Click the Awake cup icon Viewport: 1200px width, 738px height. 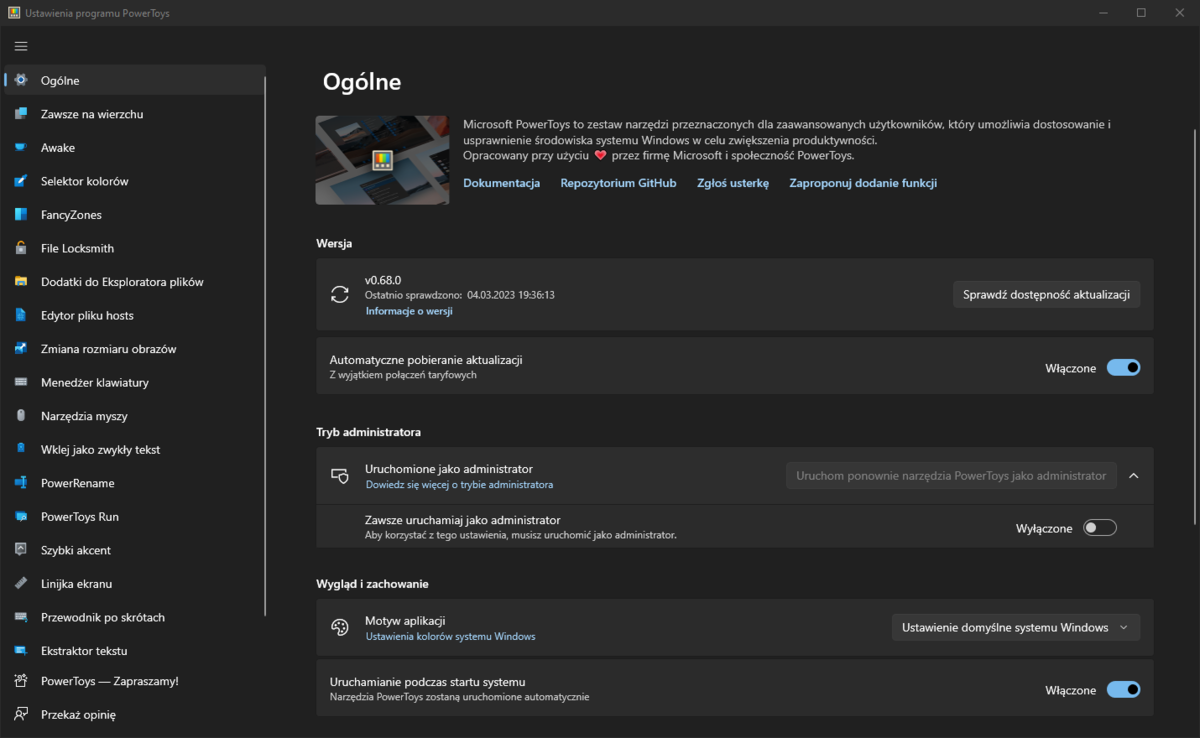(x=21, y=147)
